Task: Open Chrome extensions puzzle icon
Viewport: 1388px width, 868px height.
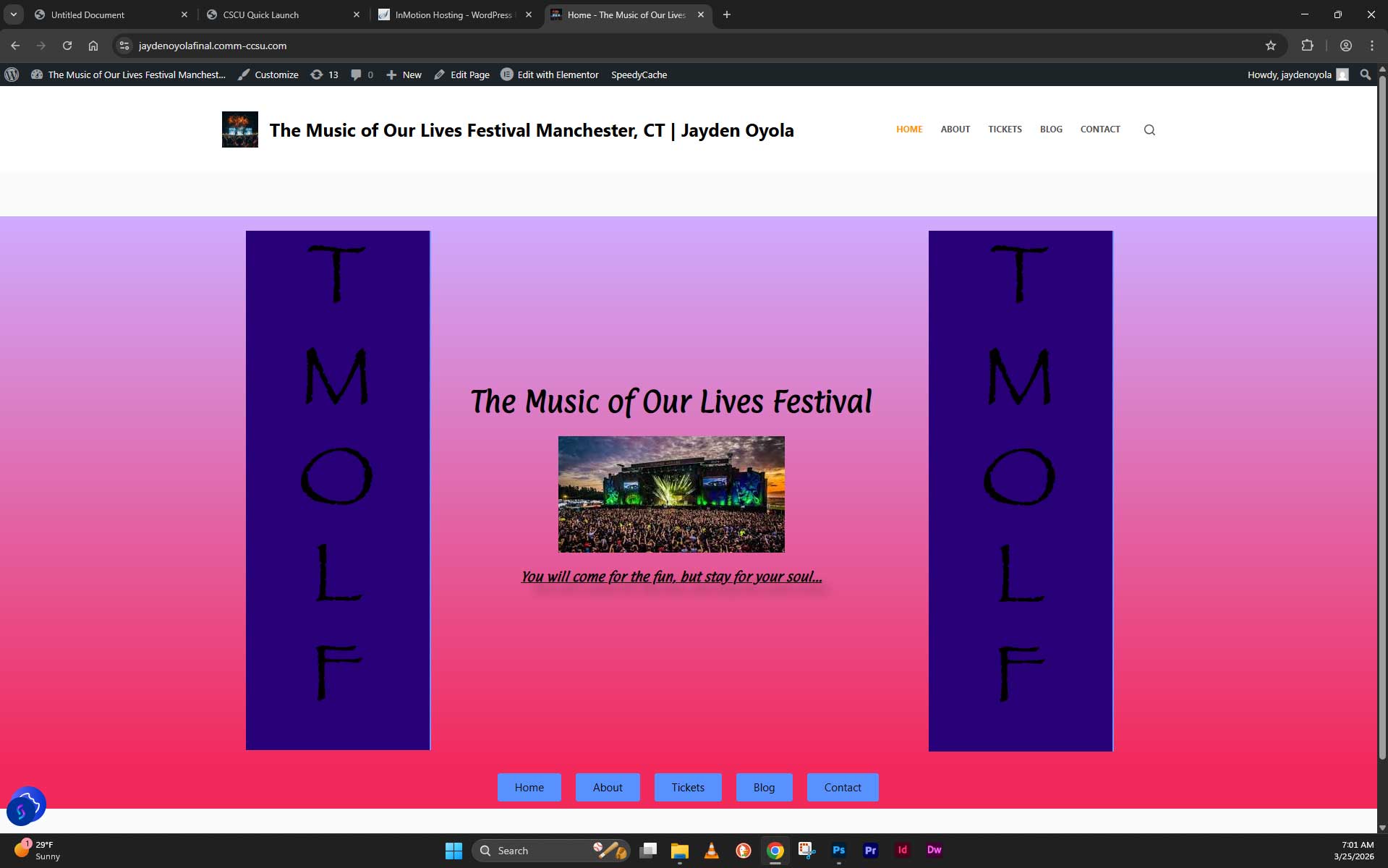Action: (x=1307, y=46)
